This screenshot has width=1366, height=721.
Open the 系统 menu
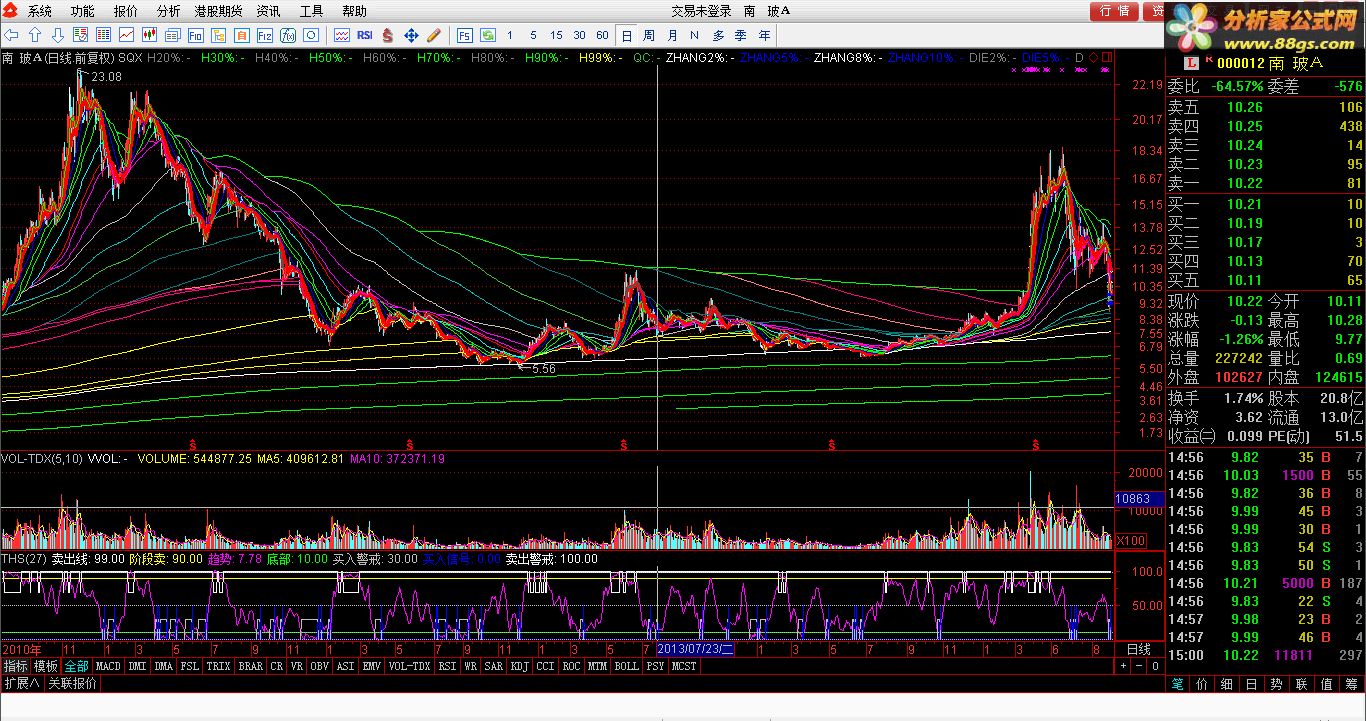tap(40, 11)
